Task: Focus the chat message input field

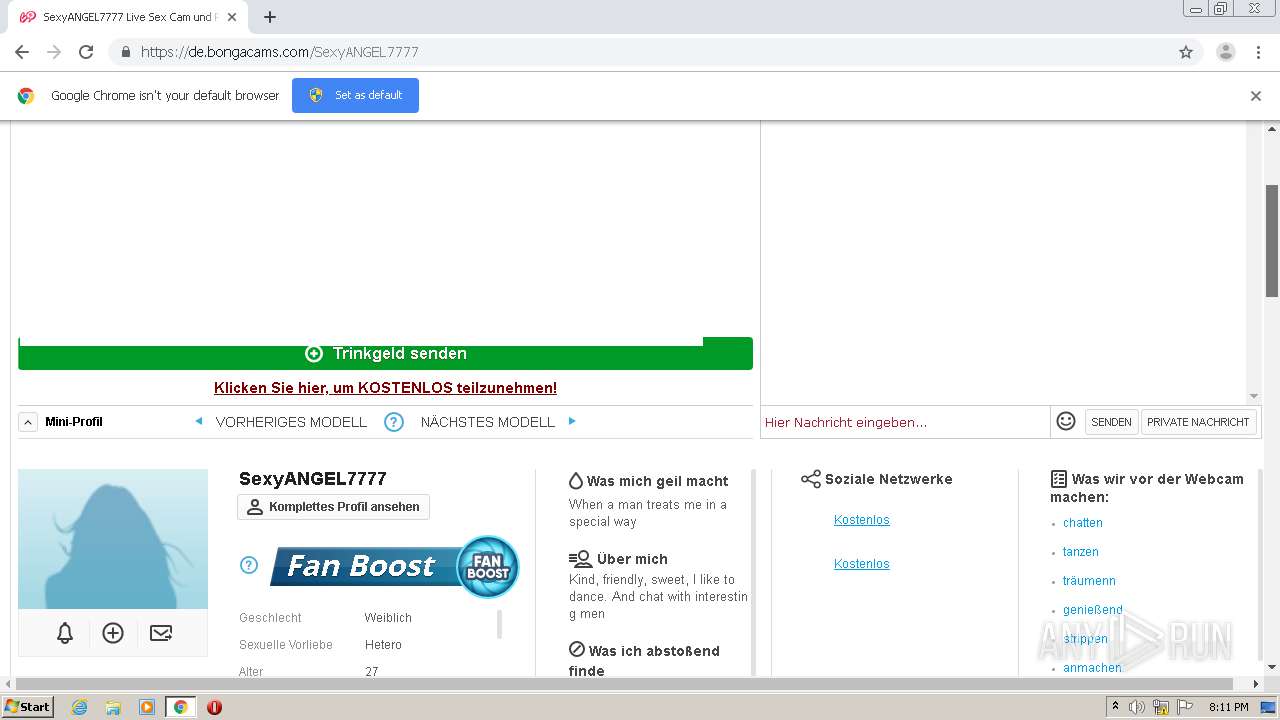Action: [x=905, y=422]
